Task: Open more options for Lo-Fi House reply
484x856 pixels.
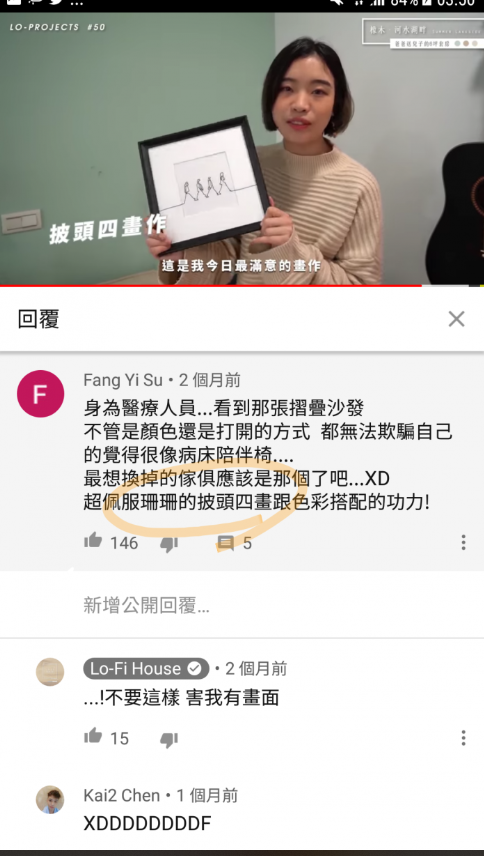Action: (x=463, y=738)
